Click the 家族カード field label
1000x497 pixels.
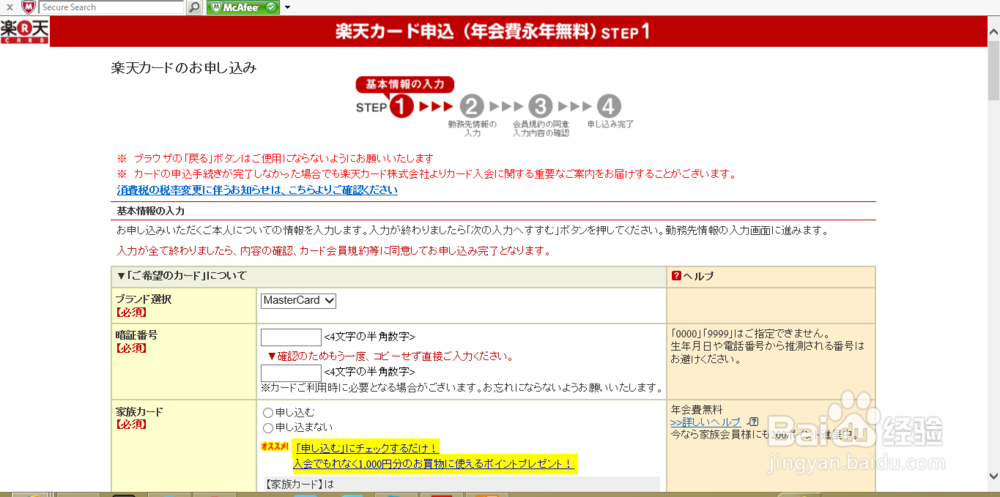[138, 412]
